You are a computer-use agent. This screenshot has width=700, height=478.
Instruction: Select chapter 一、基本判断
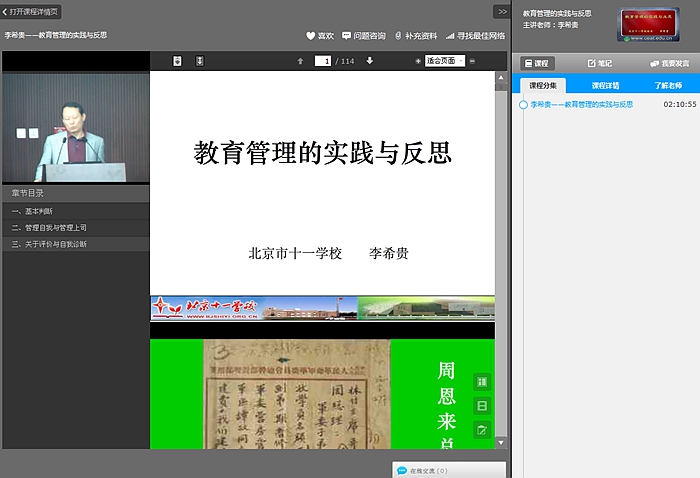coord(76,211)
